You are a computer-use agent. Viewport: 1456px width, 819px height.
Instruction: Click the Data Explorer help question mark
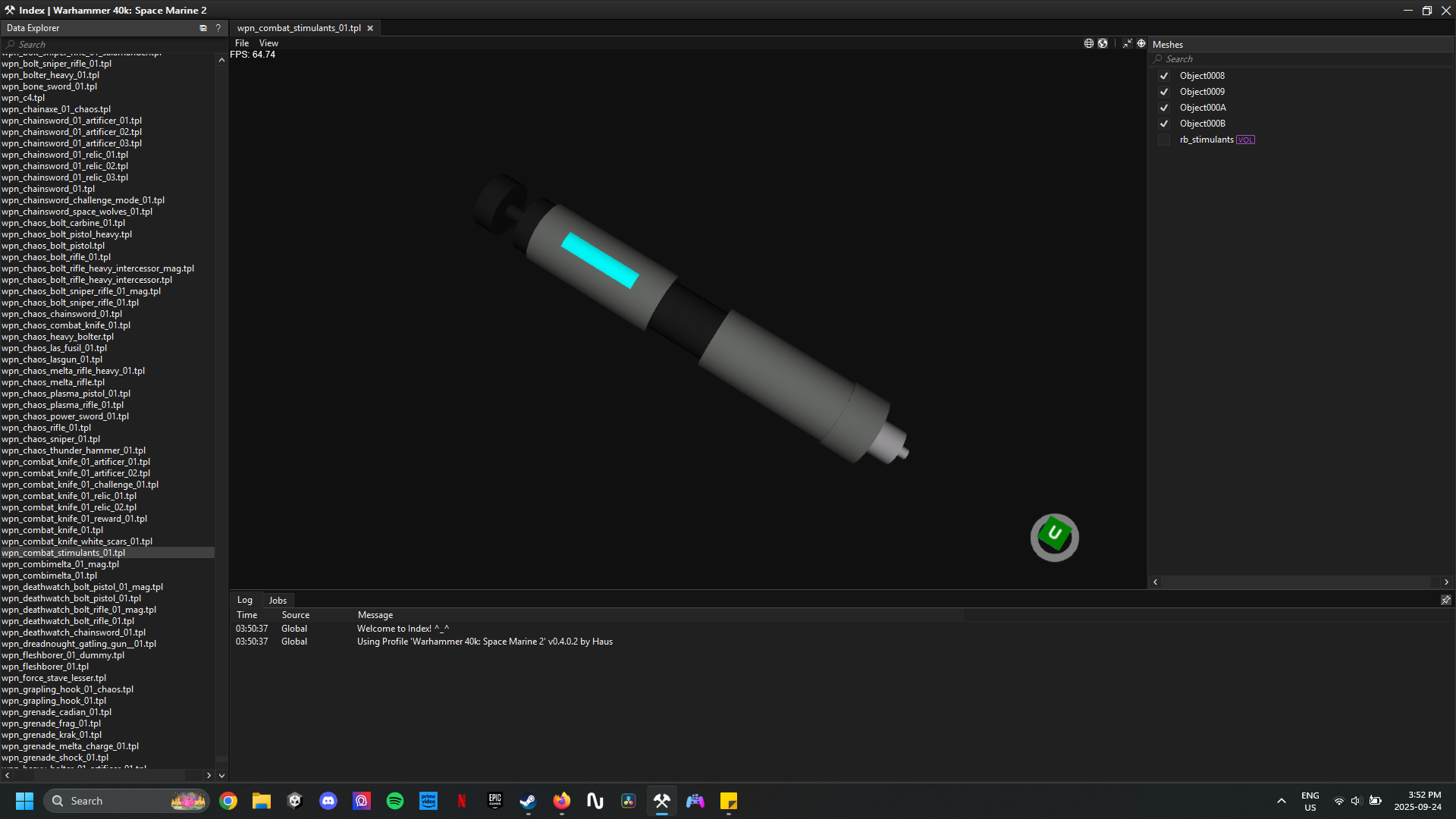pyautogui.click(x=218, y=28)
